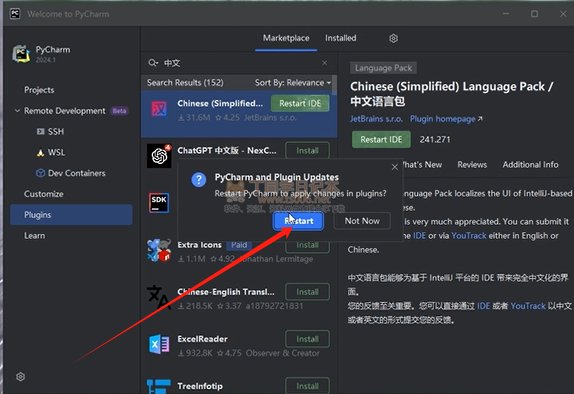Clear the plugin search field
Screen dimensions: 574x394
coord(325,63)
